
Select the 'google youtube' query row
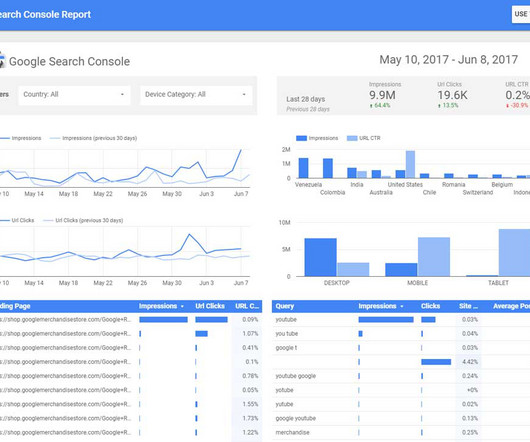[x=401, y=418]
